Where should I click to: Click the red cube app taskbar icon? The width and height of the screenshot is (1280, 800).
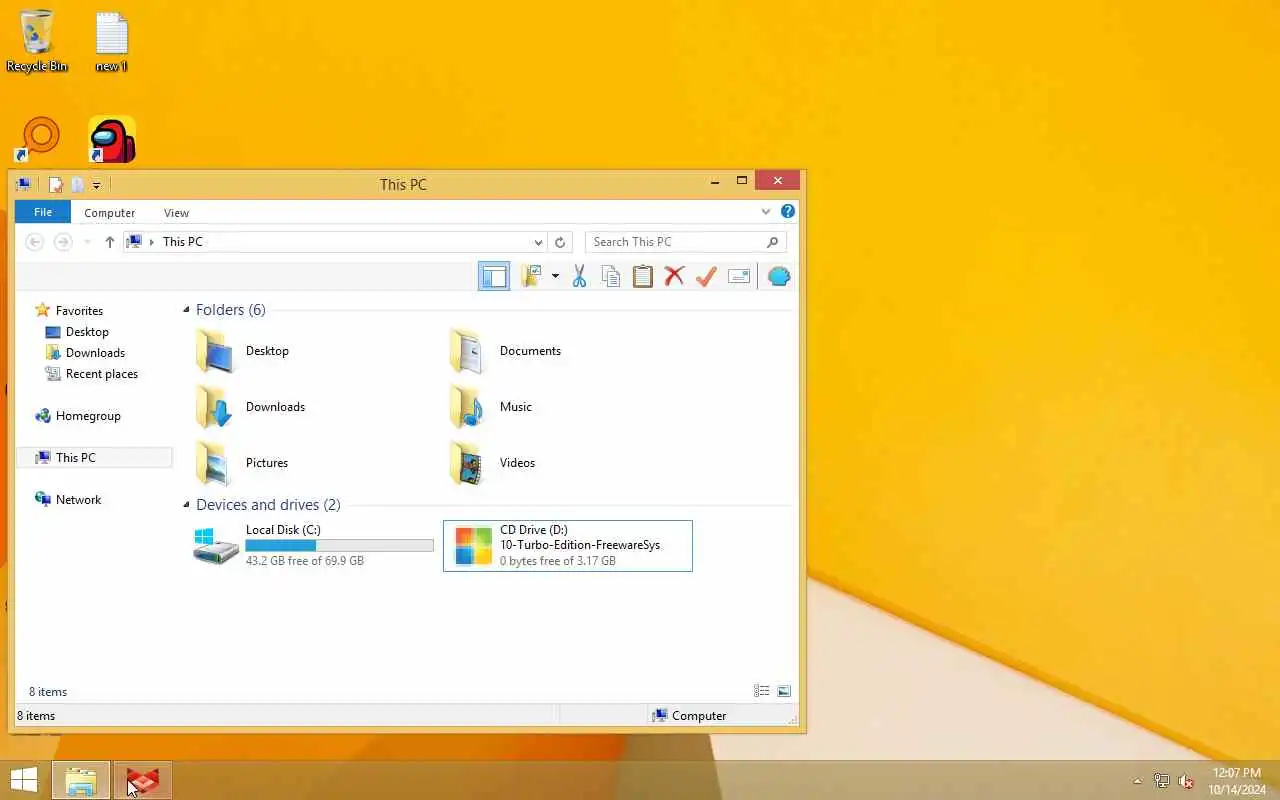[x=143, y=781]
